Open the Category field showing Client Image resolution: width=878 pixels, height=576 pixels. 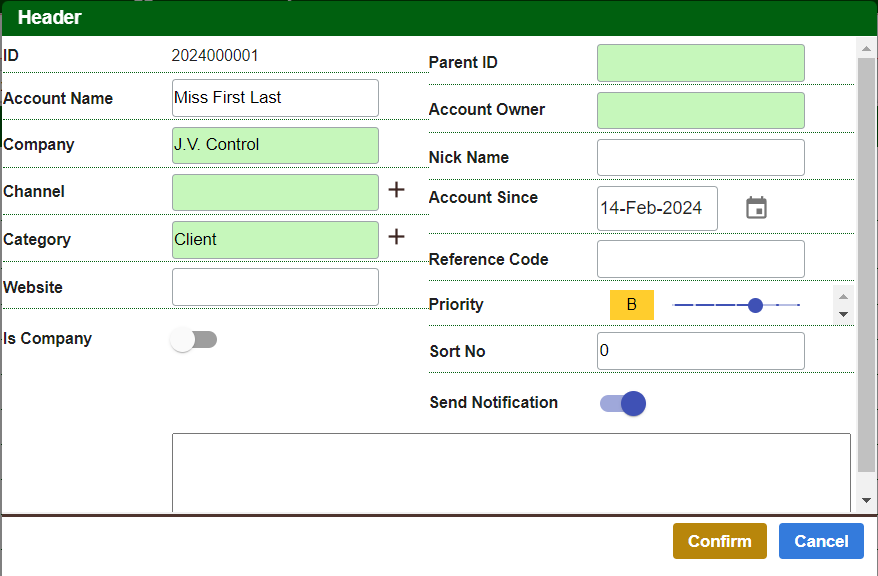(275, 240)
